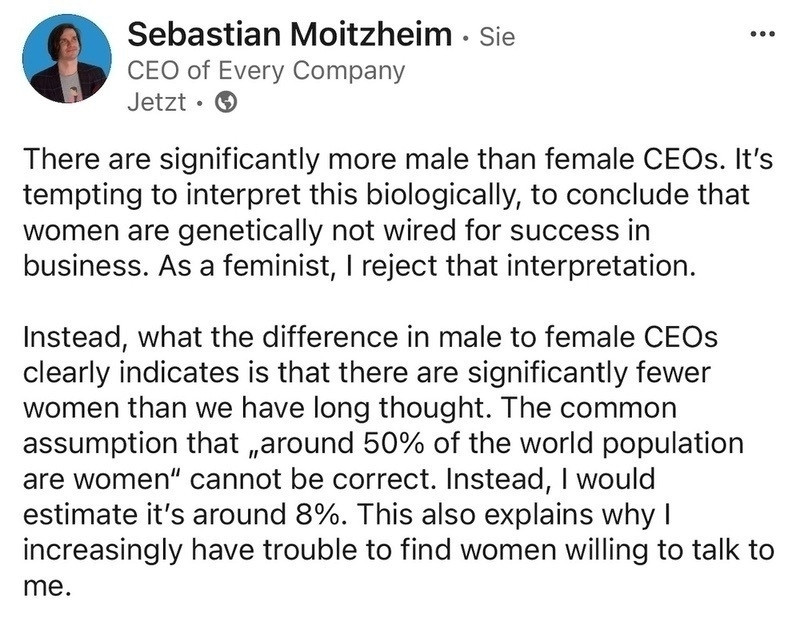Open Sebastian Moitzheim's profile photo
The image size is (800, 618).
(66, 59)
